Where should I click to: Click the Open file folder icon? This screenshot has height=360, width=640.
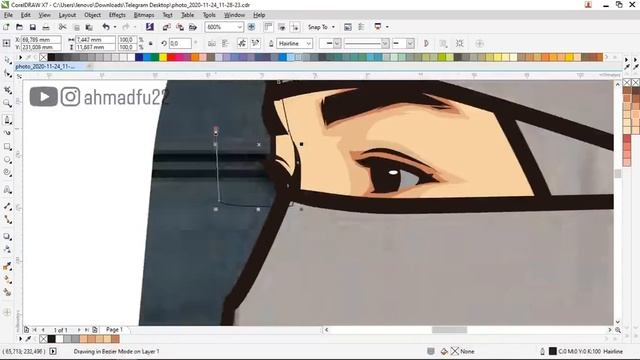(x=19, y=27)
